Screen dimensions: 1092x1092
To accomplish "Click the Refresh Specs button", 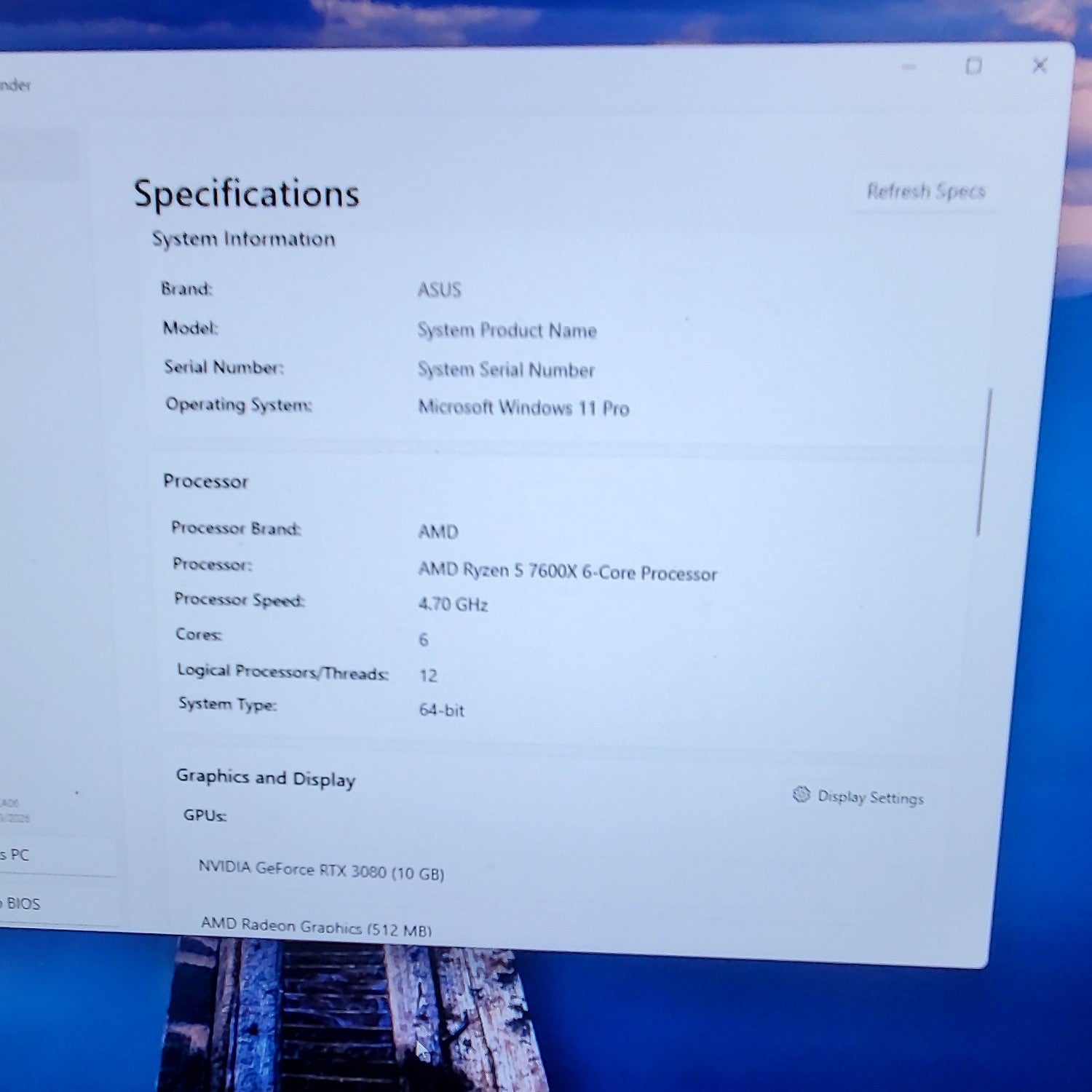I will [925, 191].
